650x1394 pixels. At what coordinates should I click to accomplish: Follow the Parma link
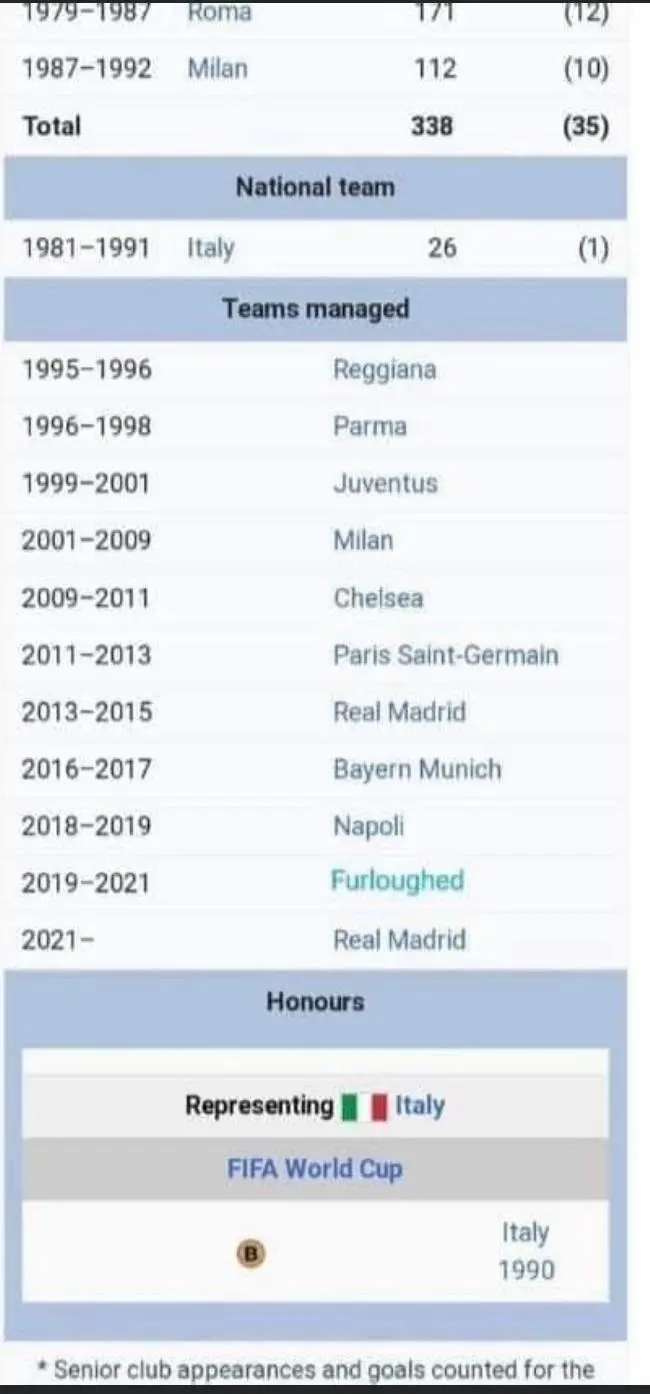[370, 427]
